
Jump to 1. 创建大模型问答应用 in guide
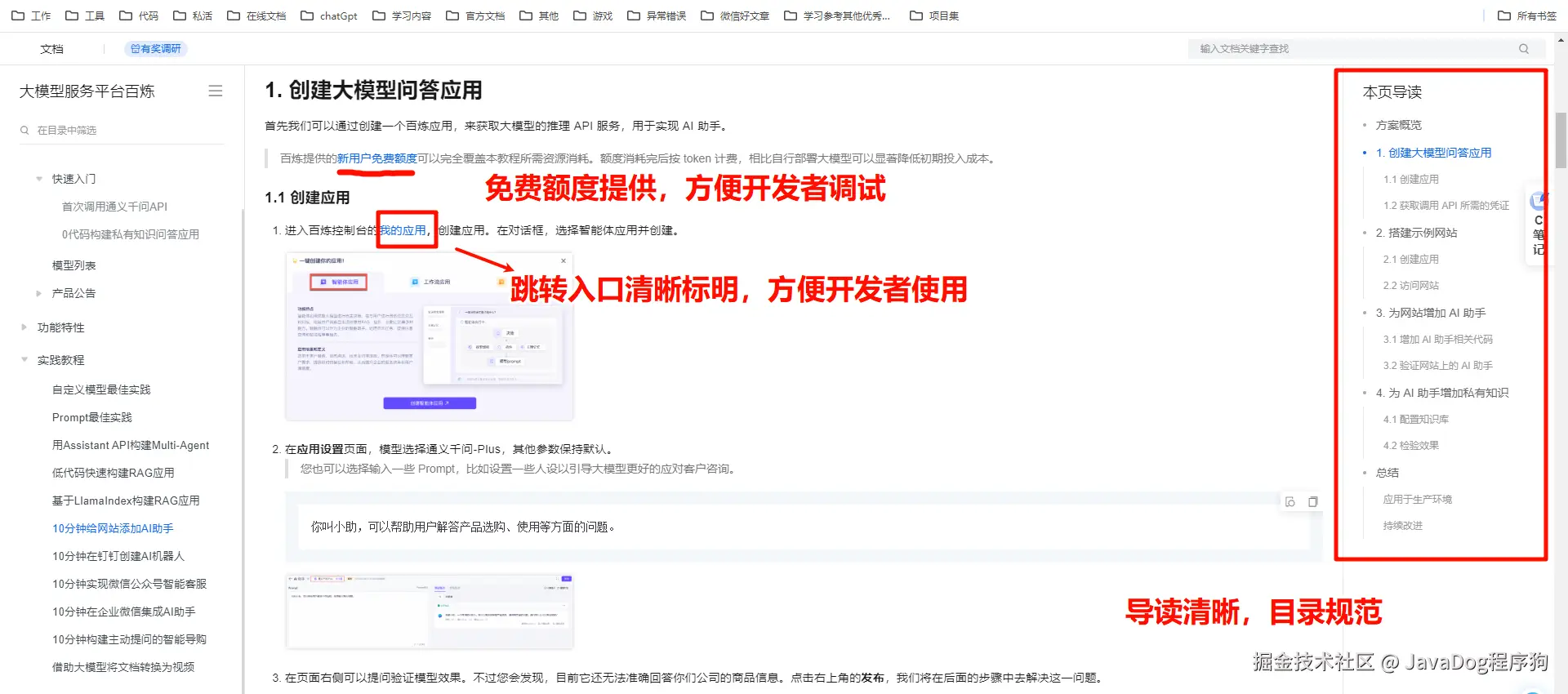(x=1433, y=153)
